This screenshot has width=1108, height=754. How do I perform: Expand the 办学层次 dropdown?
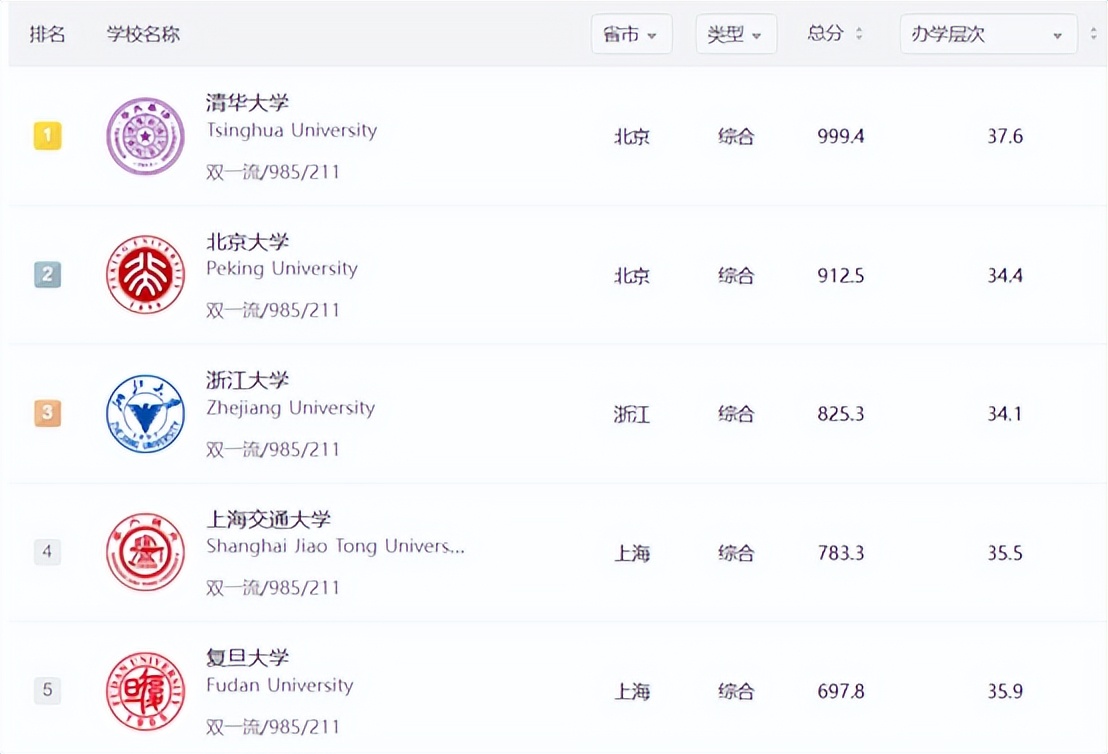click(988, 33)
